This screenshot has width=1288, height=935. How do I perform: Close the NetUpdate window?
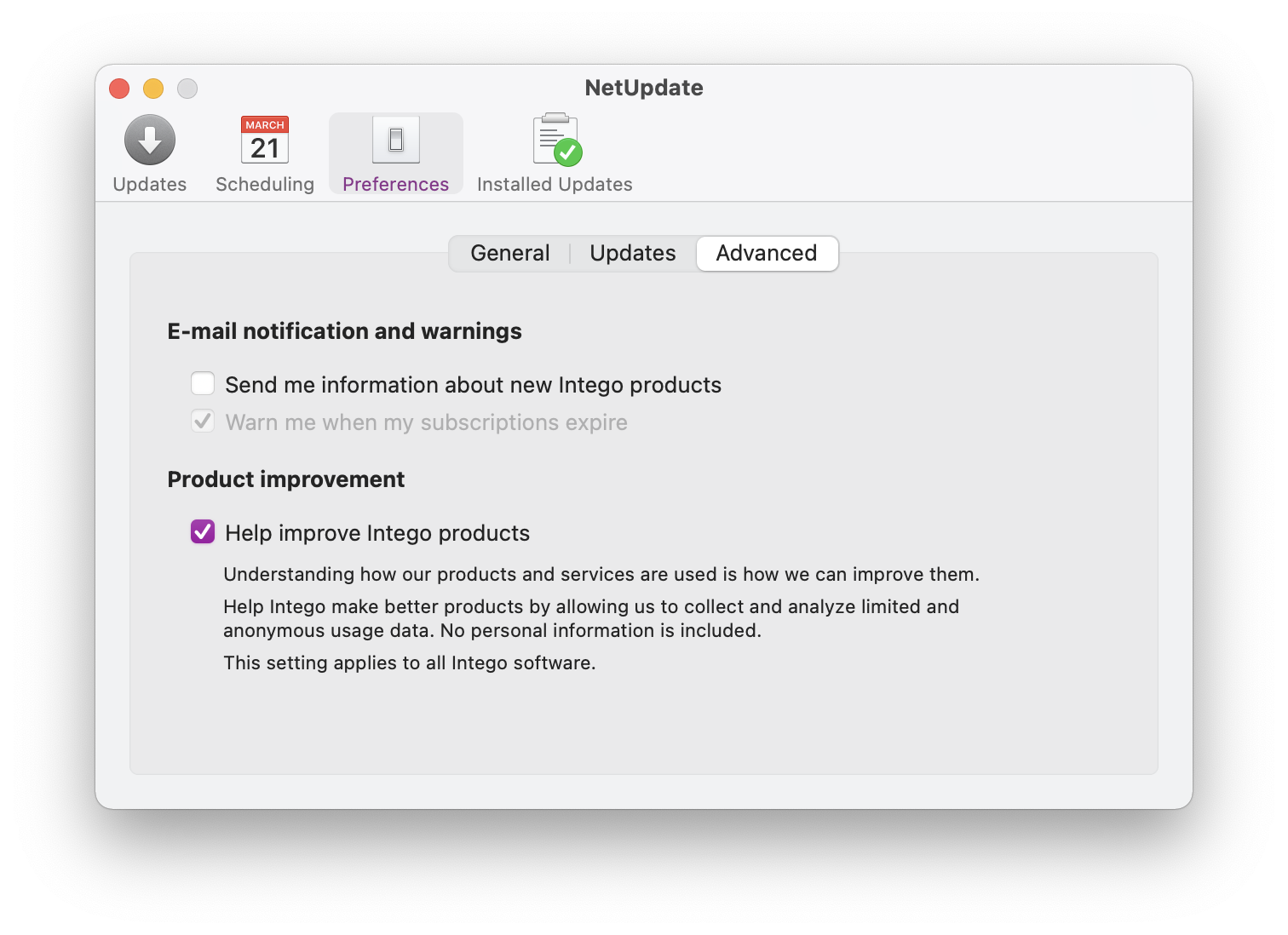point(119,89)
